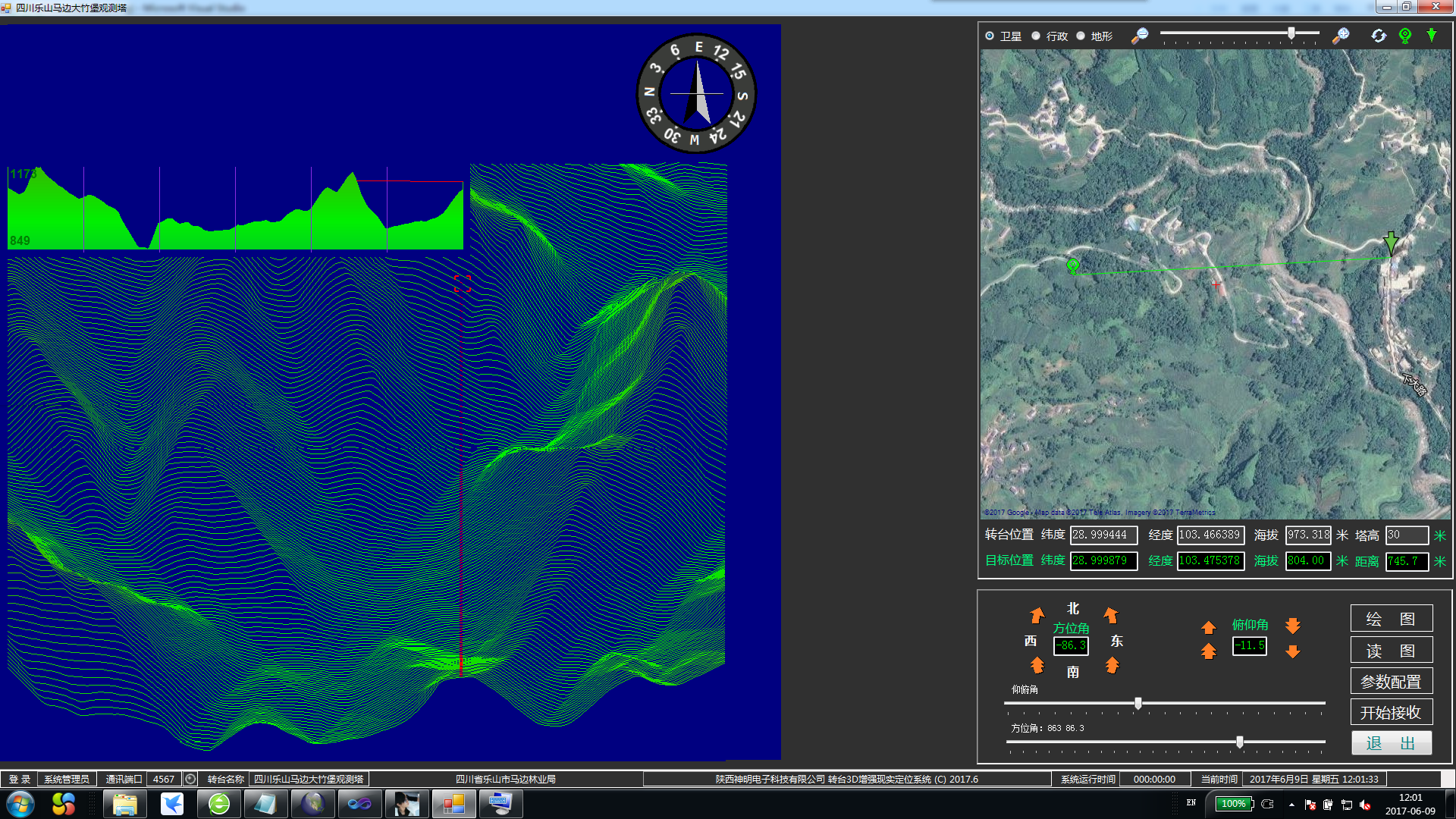Select the 地形 terrain map option
The width and height of the screenshot is (1456, 819).
(1081, 36)
